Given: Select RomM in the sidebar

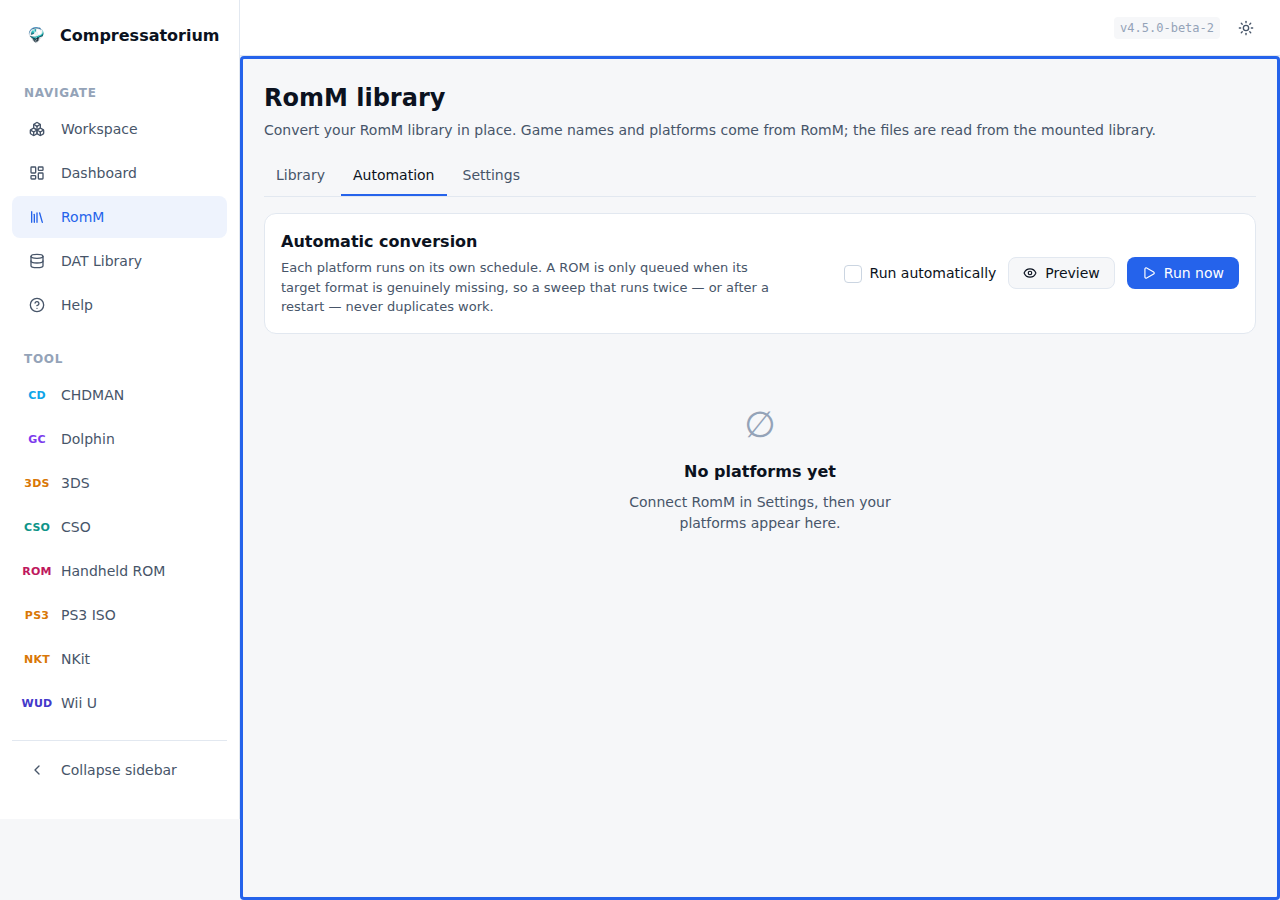Looking at the screenshot, I should tap(119, 217).
